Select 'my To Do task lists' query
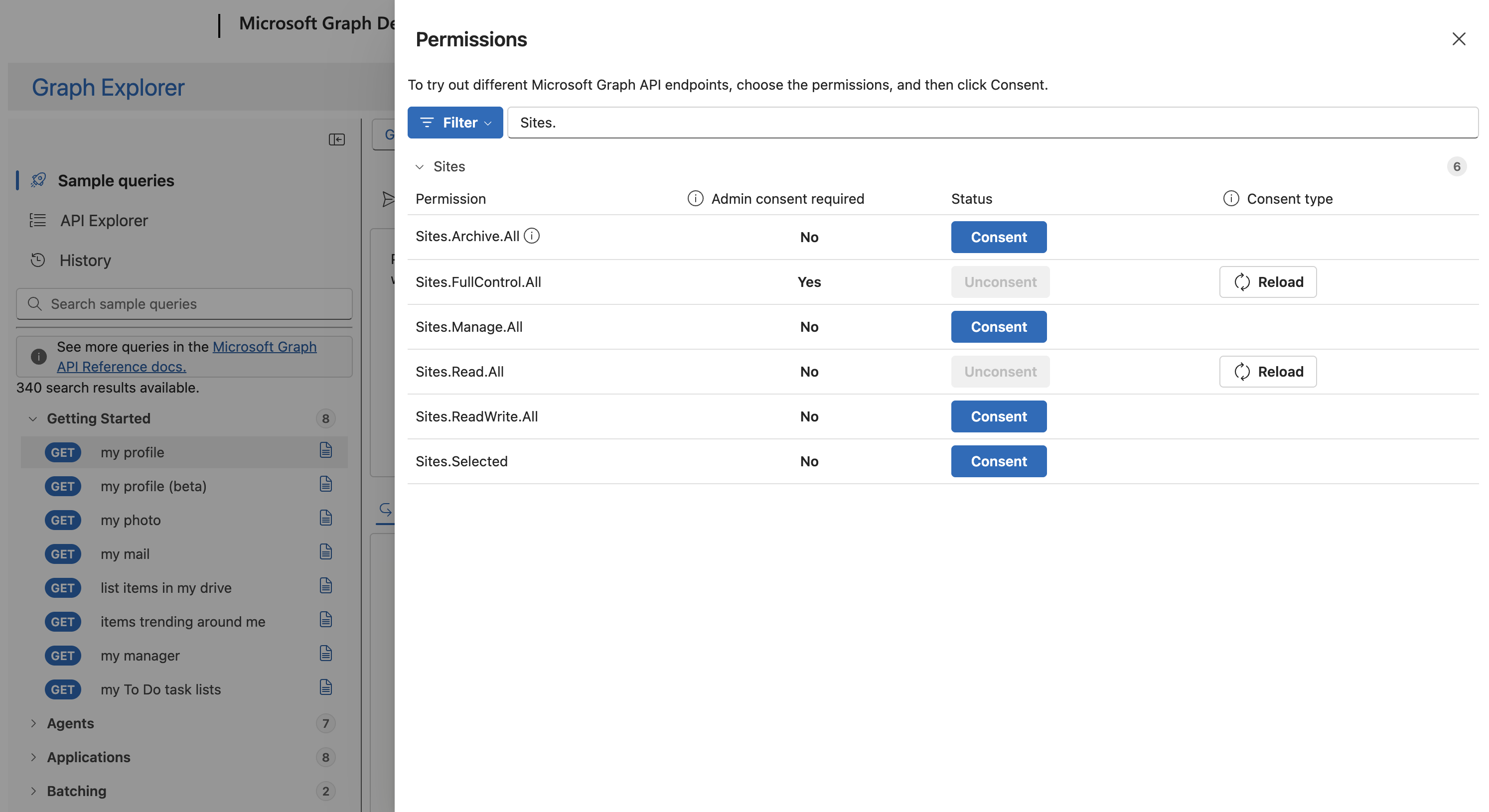1489x812 pixels. pyautogui.click(x=184, y=689)
